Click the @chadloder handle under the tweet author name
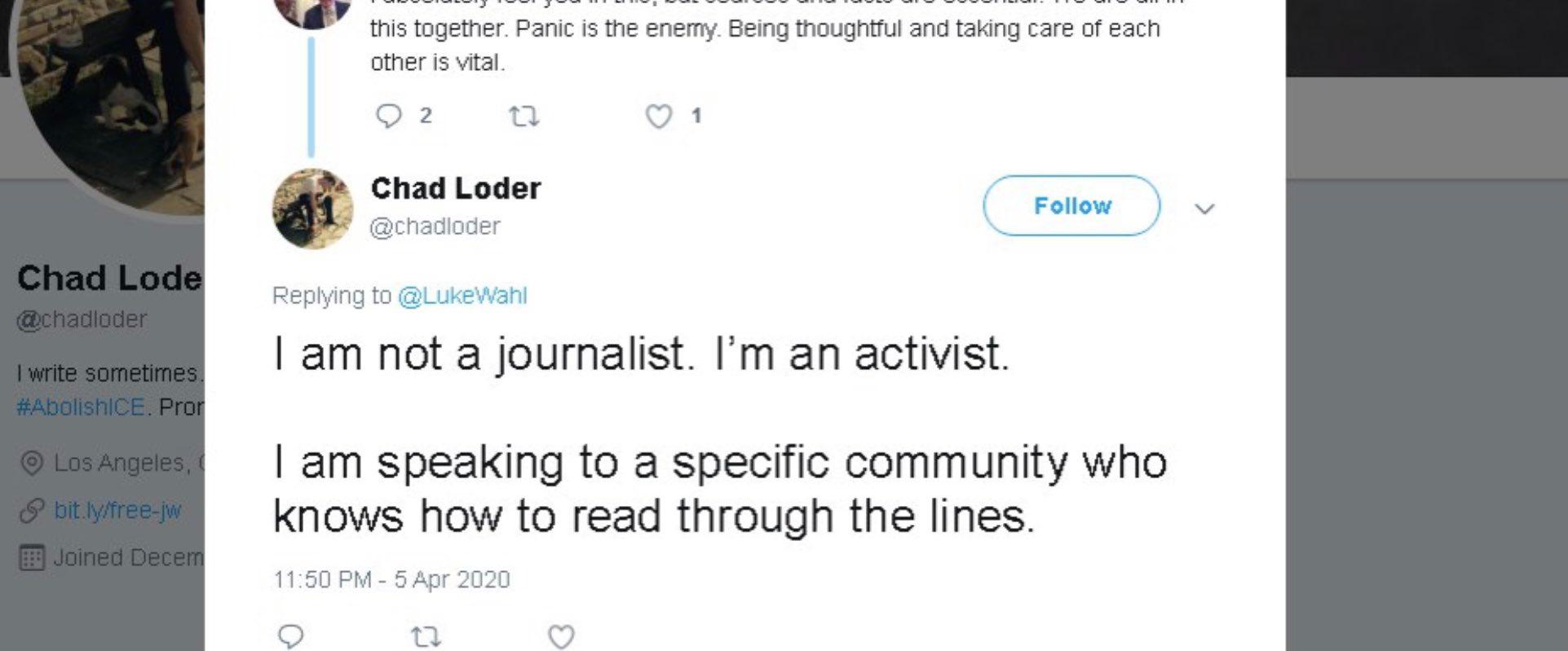1568x651 pixels. click(435, 227)
